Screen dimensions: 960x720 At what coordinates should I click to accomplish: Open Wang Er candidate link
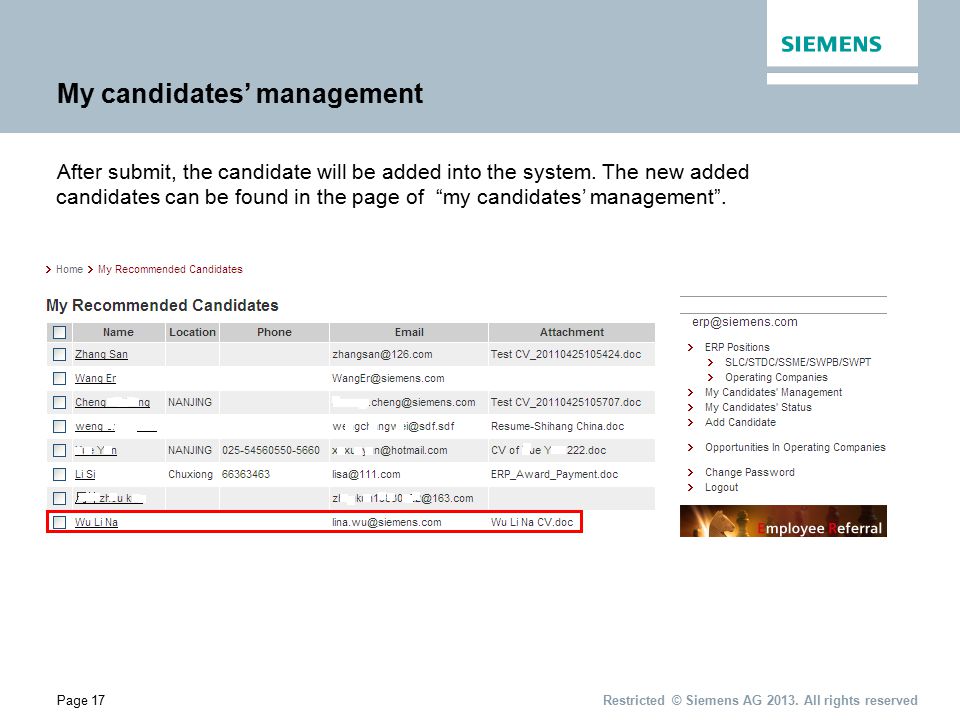(x=96, y=378)
